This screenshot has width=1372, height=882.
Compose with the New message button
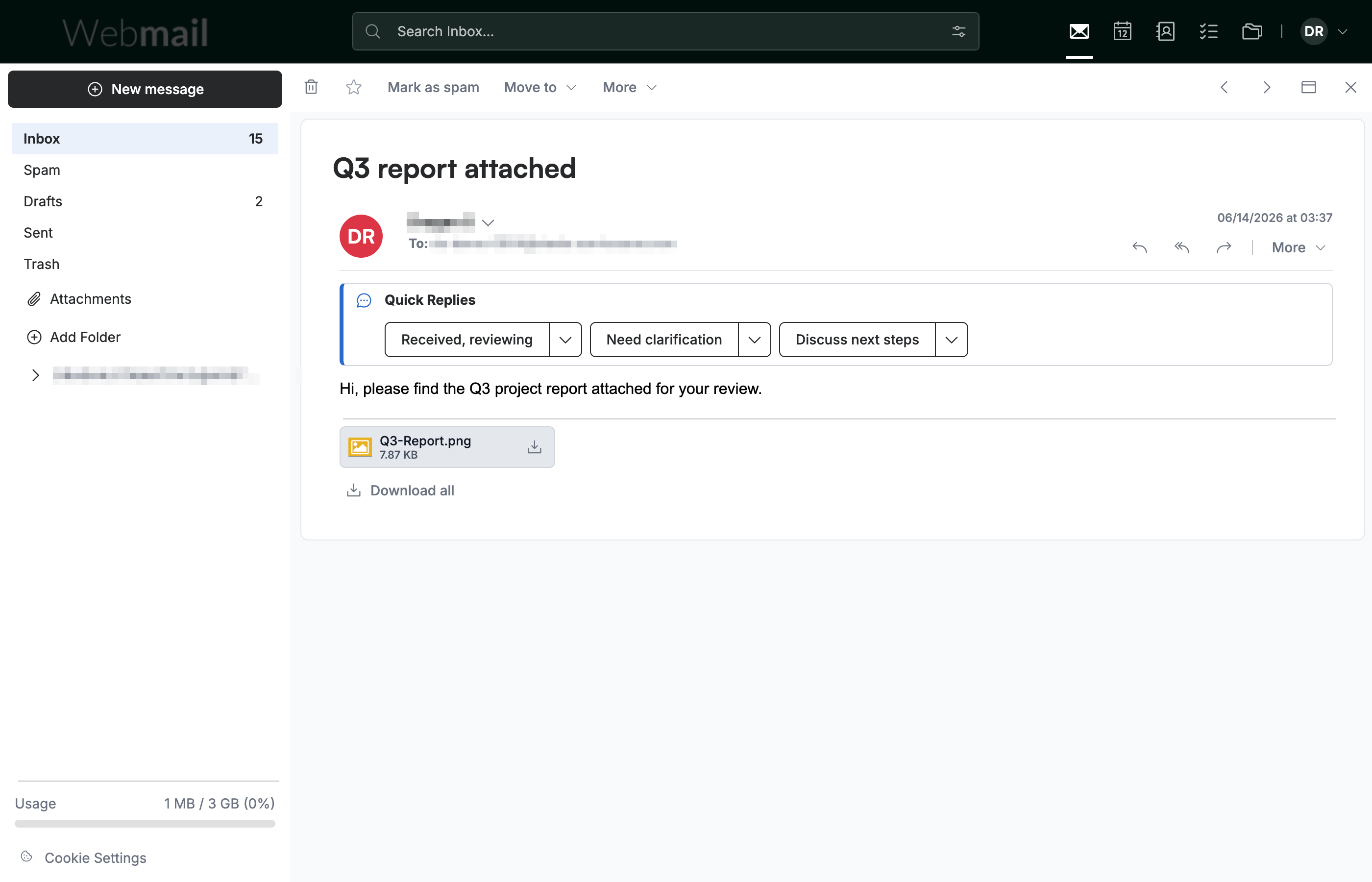click(145, 89)
